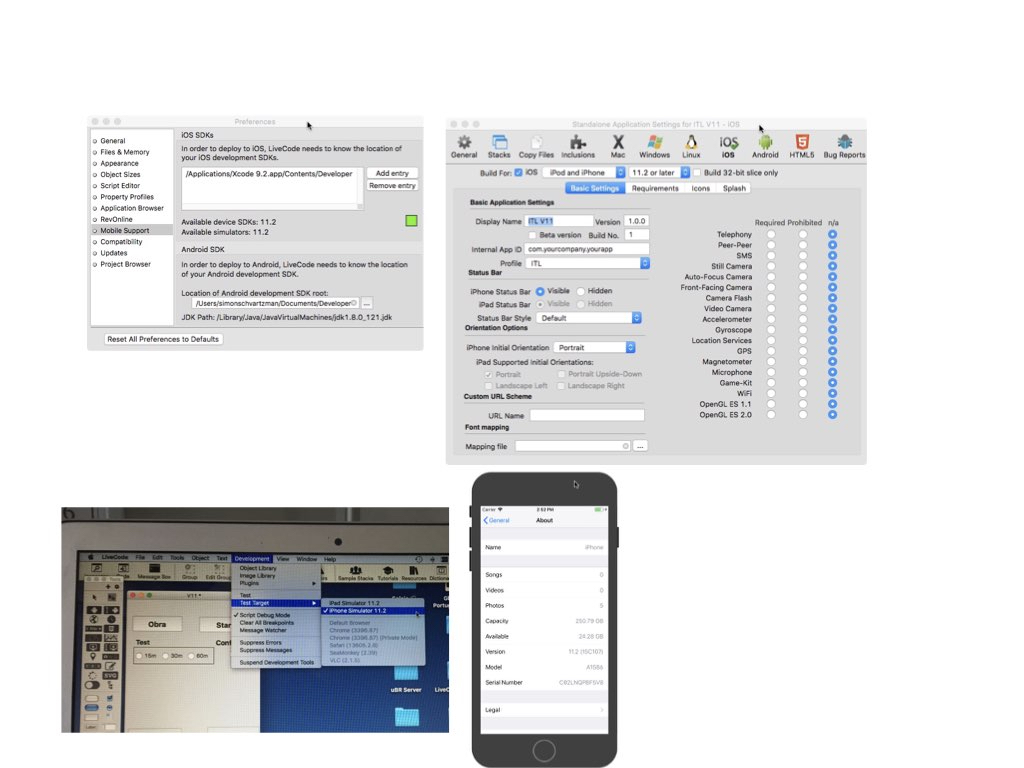Open the Profile ITL dropdown
This screenshot has width=1024, height=768.
[x=587, y=263]
